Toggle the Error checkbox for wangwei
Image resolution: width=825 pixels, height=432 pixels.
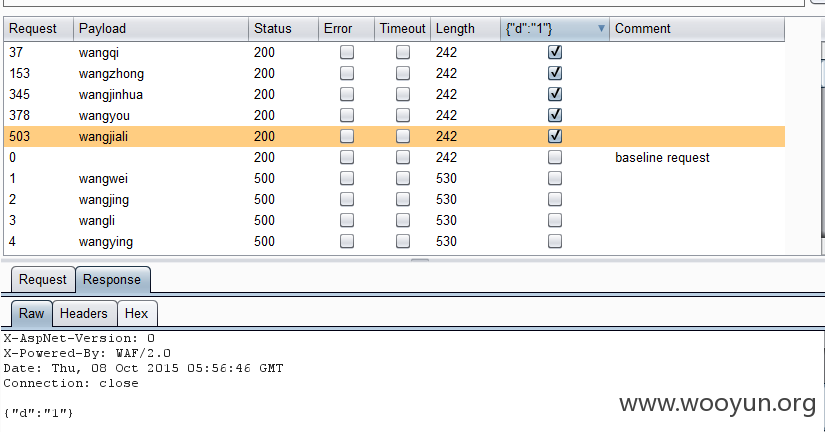(347, 178)
